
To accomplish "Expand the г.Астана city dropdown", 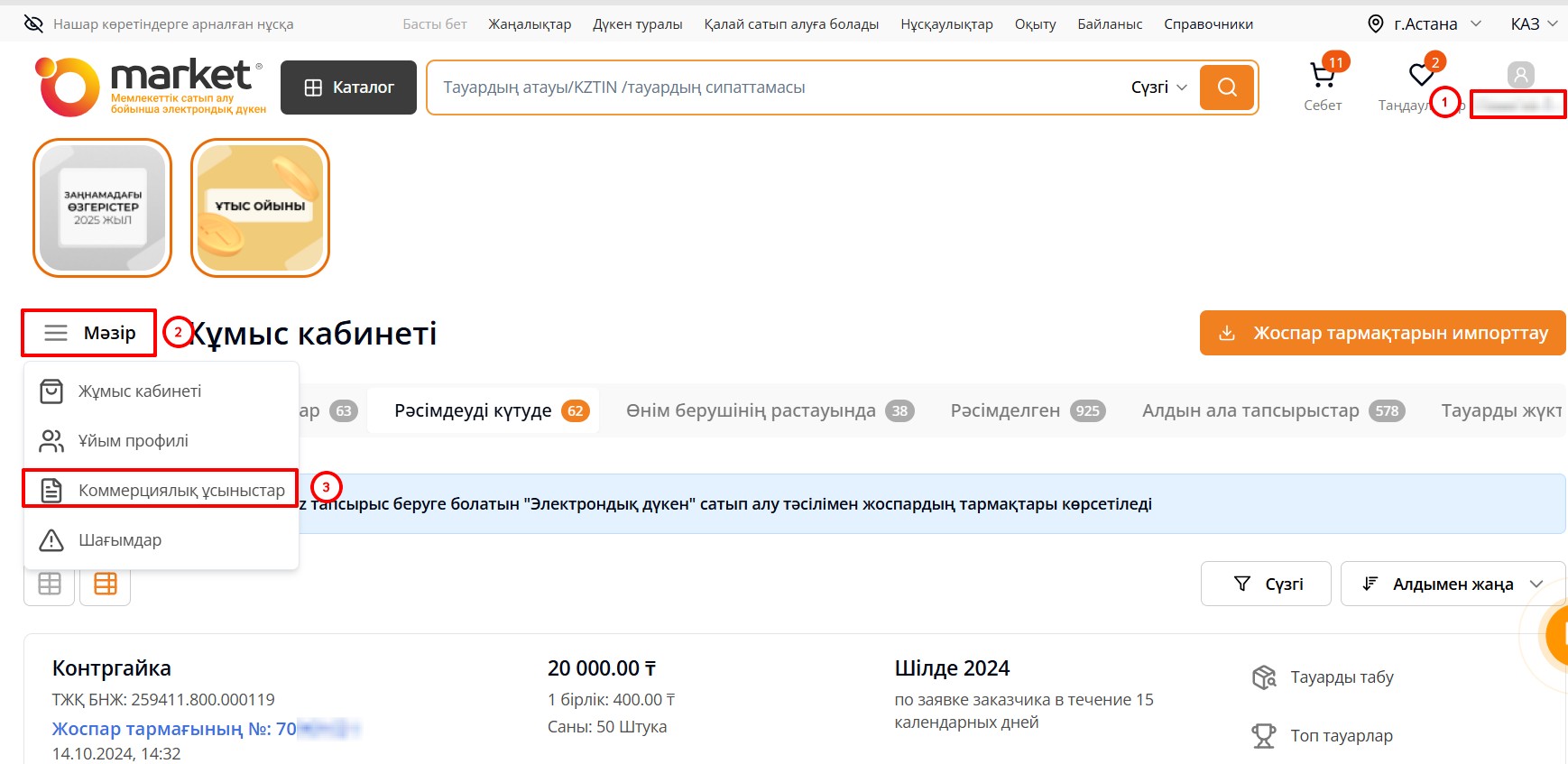I will pos(1425,24).
